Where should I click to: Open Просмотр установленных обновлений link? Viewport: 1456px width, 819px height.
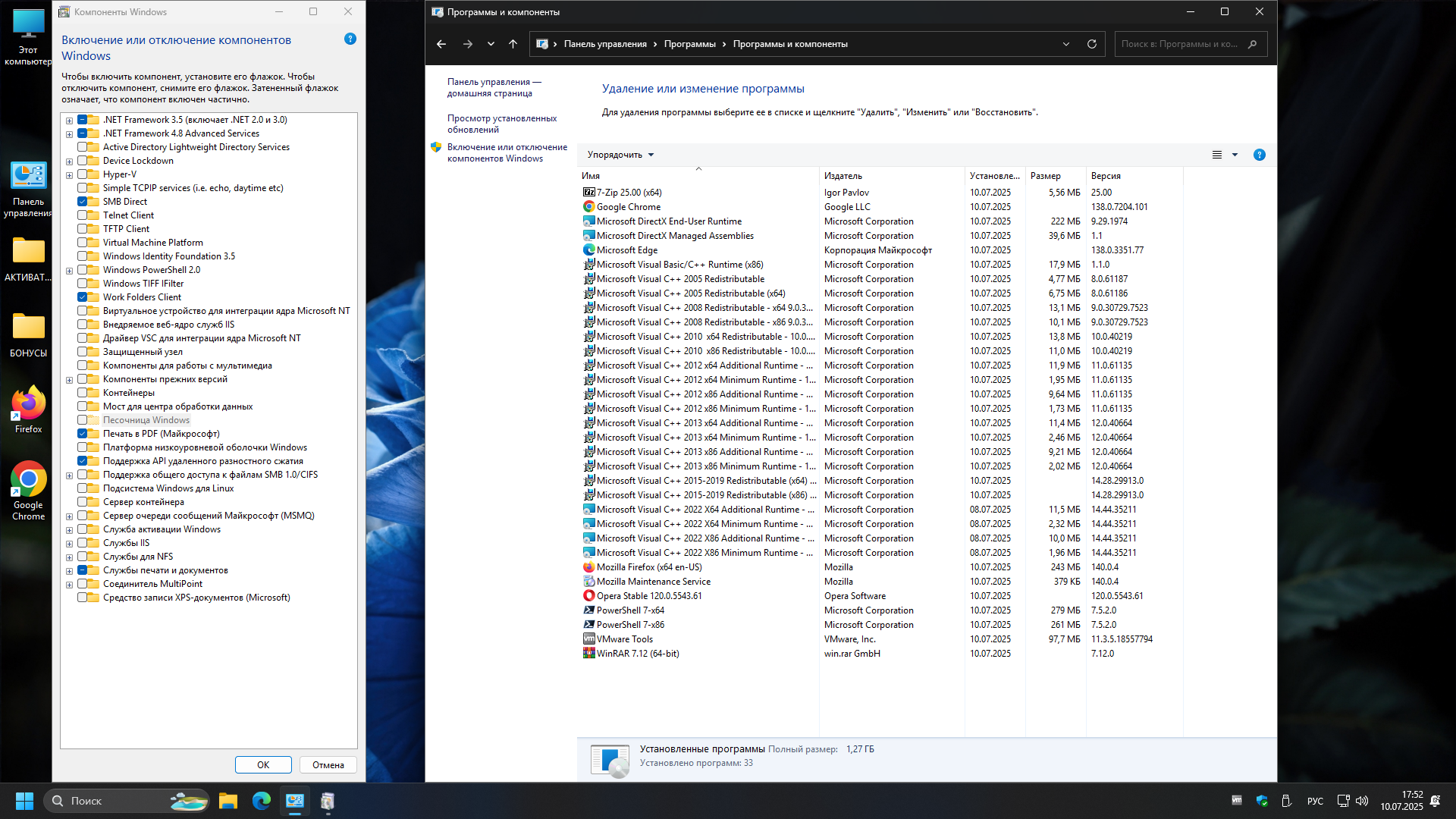[x=502, y=124]
